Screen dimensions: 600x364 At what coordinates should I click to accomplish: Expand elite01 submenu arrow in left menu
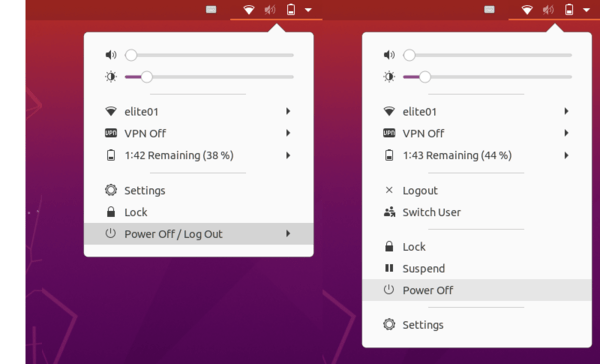click(x=288, y=111)
